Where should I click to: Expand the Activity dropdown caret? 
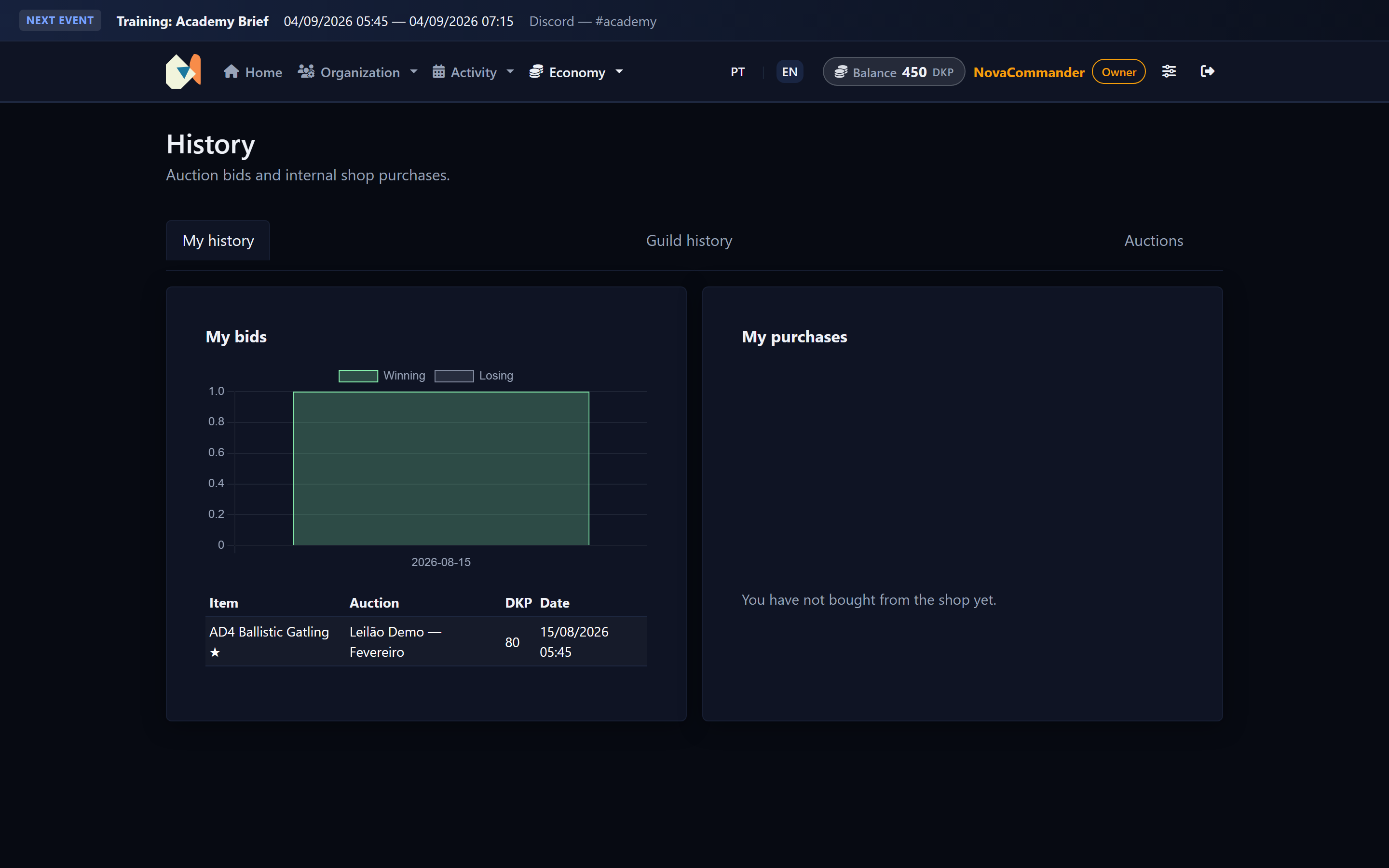(510, 72)
